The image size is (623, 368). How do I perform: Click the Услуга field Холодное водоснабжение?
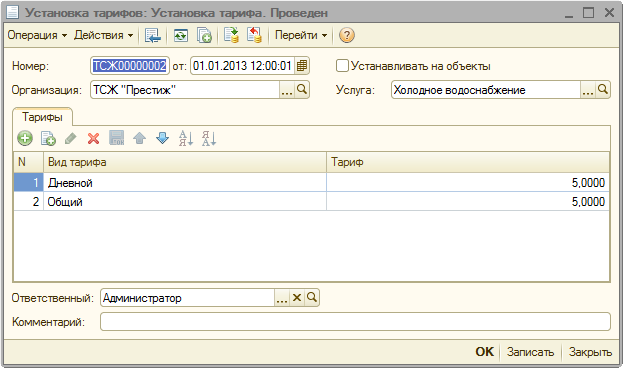coord(486,90)
